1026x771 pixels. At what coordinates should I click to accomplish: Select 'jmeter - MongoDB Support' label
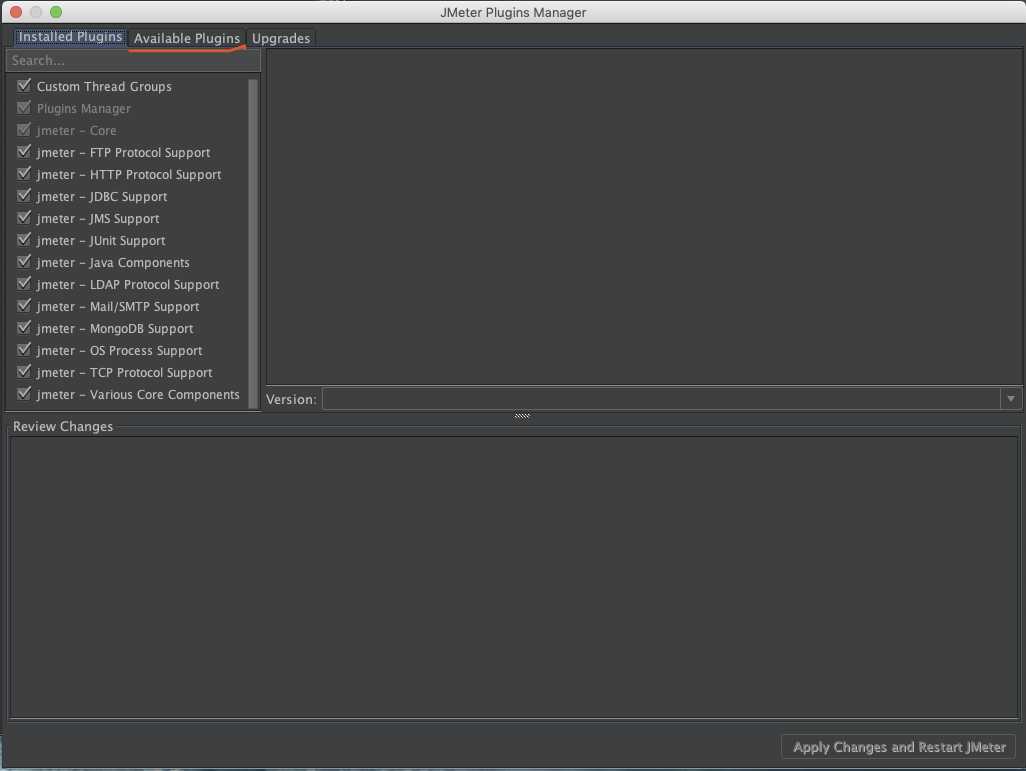click(115, 329)
